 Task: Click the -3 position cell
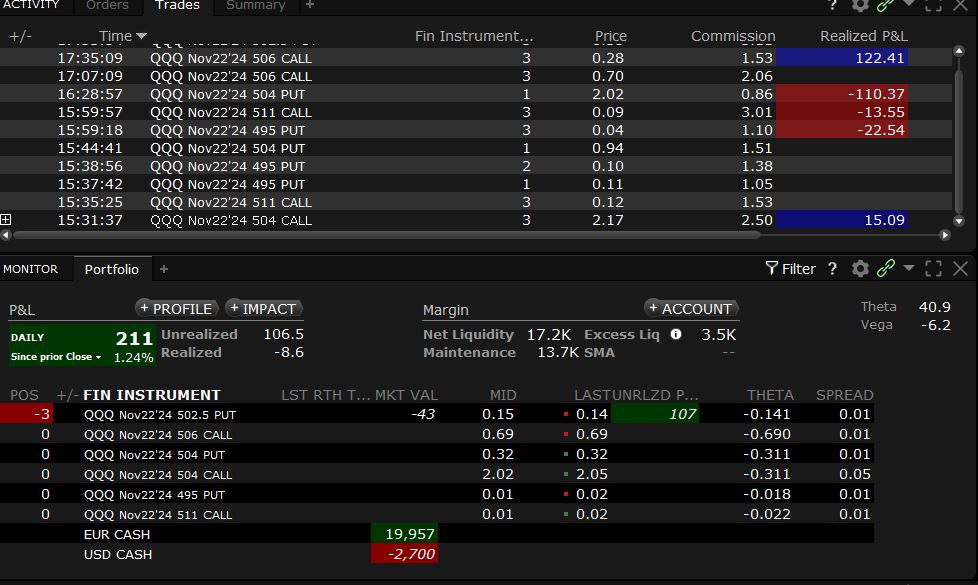27,414
